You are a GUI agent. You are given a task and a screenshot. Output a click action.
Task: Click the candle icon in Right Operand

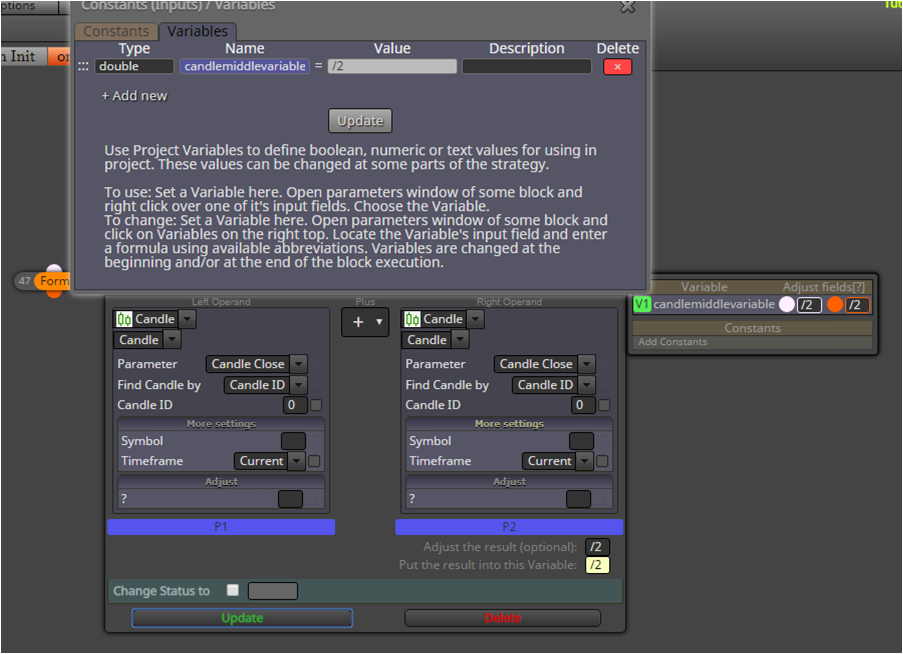[412, 319]
